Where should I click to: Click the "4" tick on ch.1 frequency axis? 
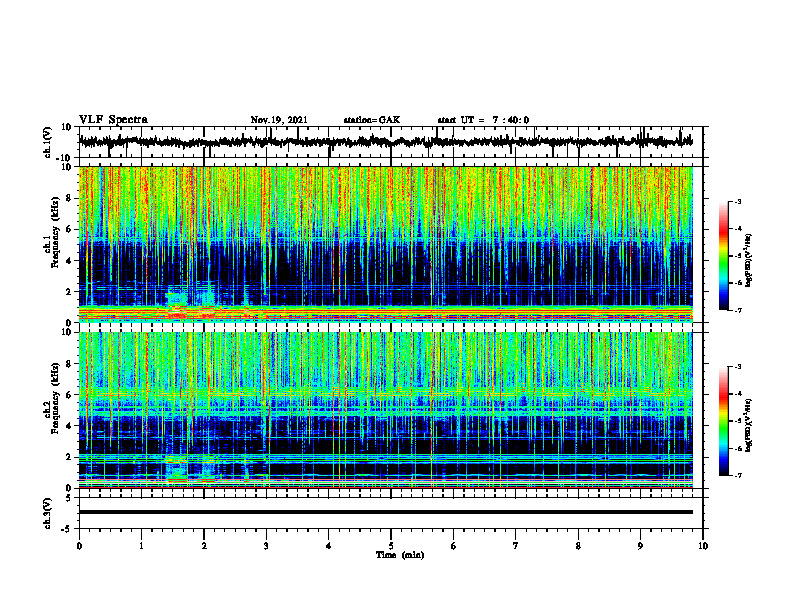click(69, 261)
